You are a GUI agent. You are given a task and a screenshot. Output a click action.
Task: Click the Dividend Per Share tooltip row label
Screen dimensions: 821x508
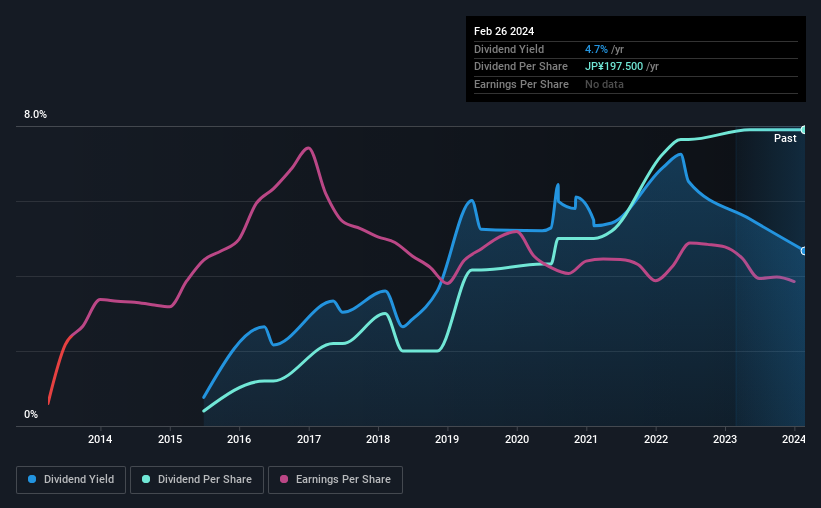point(520,67)
